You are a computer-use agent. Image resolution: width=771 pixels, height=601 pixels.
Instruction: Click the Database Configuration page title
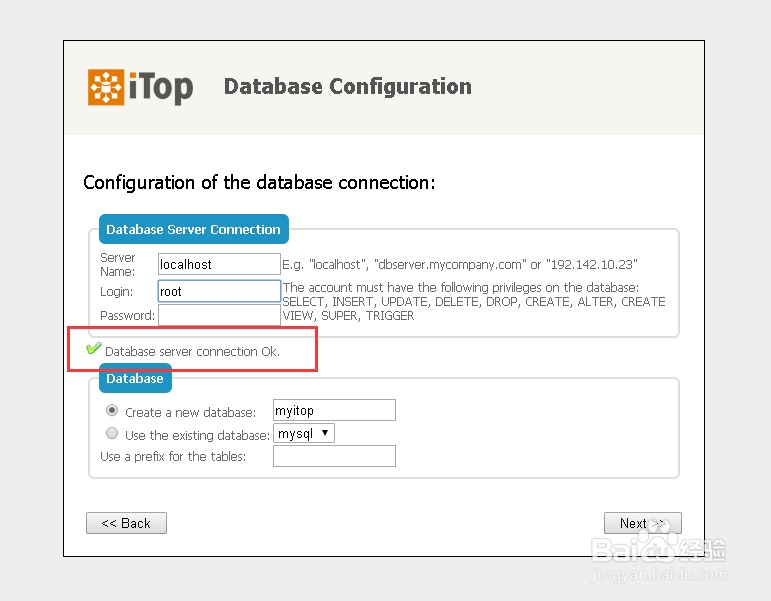(x=347, y=86)
